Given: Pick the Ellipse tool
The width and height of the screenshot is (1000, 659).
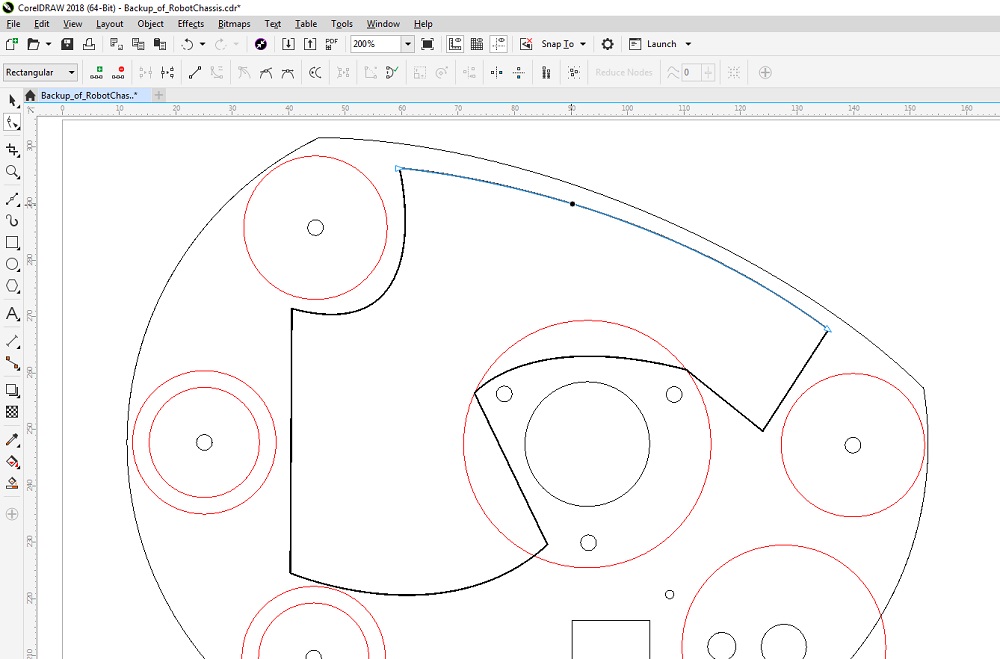Looking at the screenshot, I should pos(12,265).
